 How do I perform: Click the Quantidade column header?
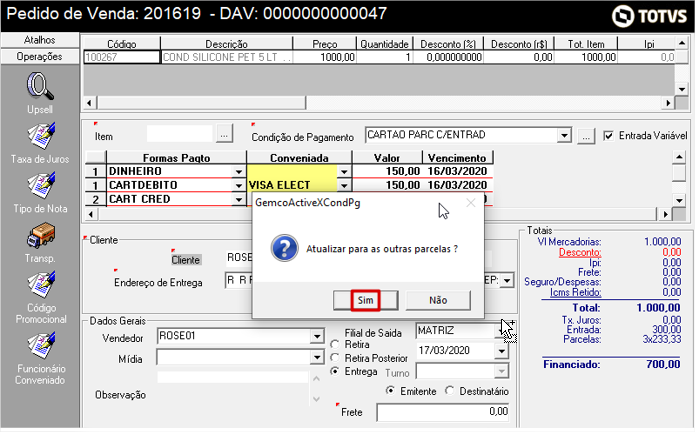click(x=384, y=44)
